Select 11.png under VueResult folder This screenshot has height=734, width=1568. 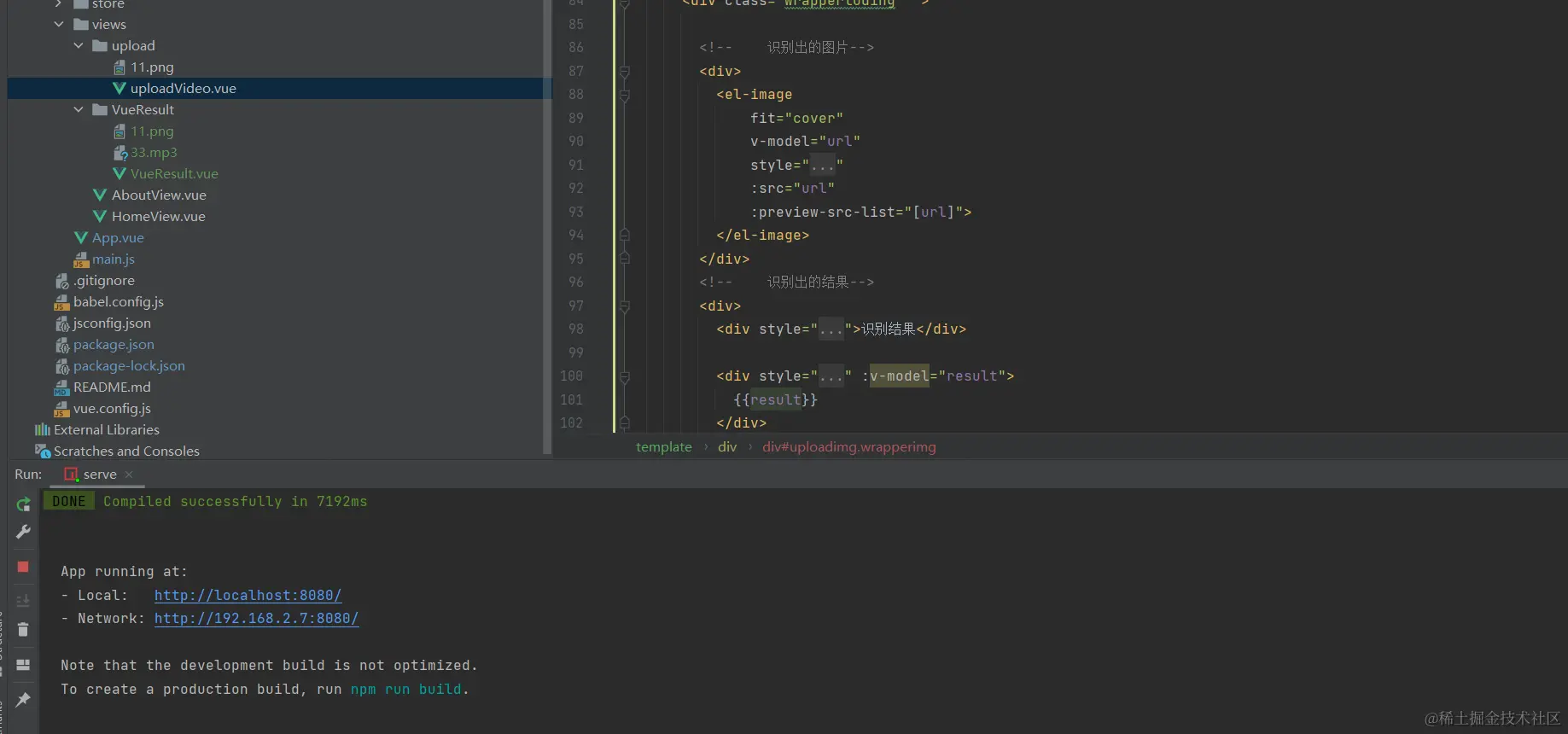(x=152, y=131)
